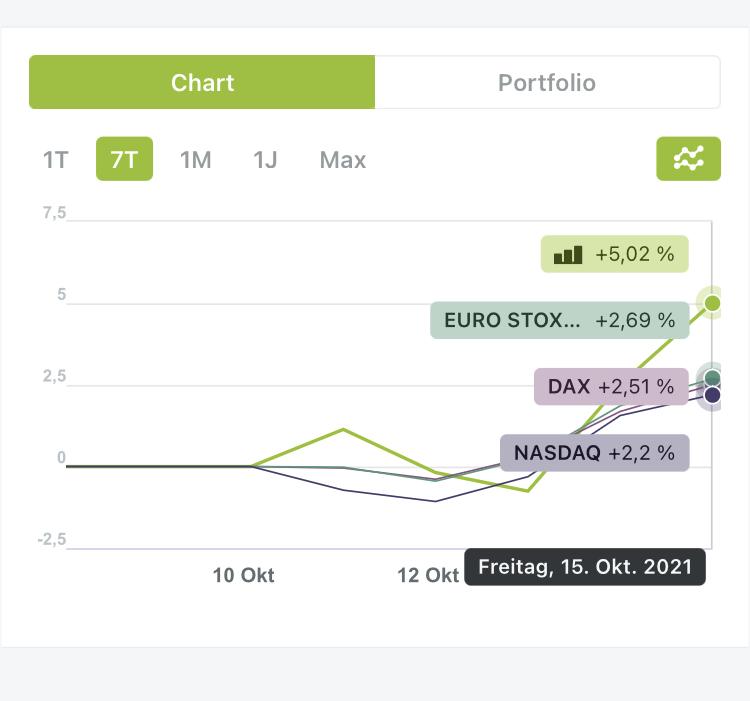
Task: Click the bar-chart icon in the +5,02 % label
Action: tap(568, 255)
